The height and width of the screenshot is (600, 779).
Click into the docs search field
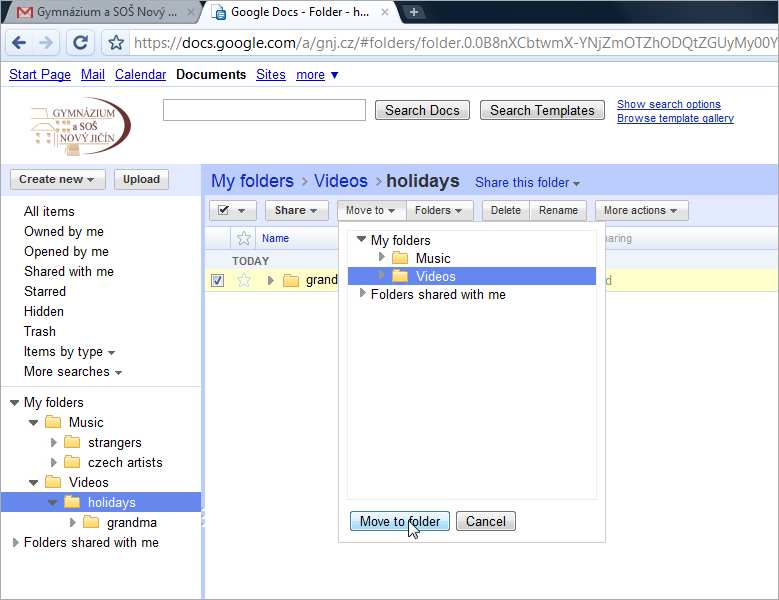point(264,110)
